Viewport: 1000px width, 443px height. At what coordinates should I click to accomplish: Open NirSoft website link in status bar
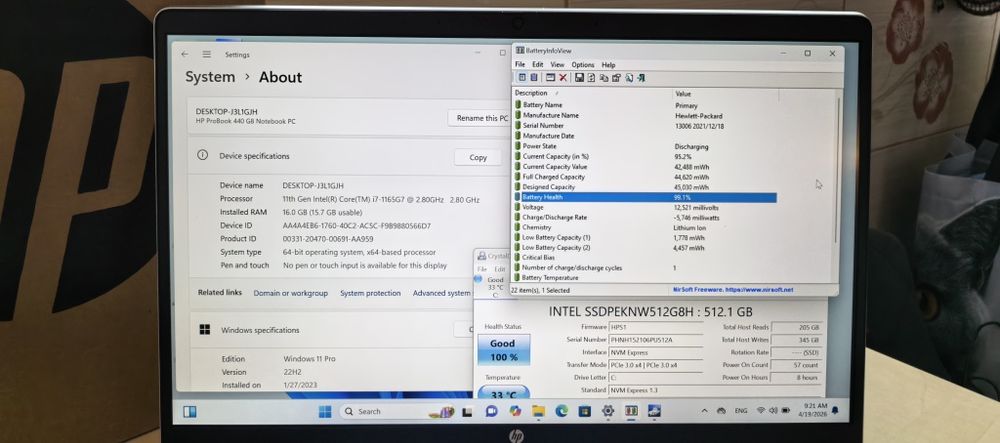(733, 289)
